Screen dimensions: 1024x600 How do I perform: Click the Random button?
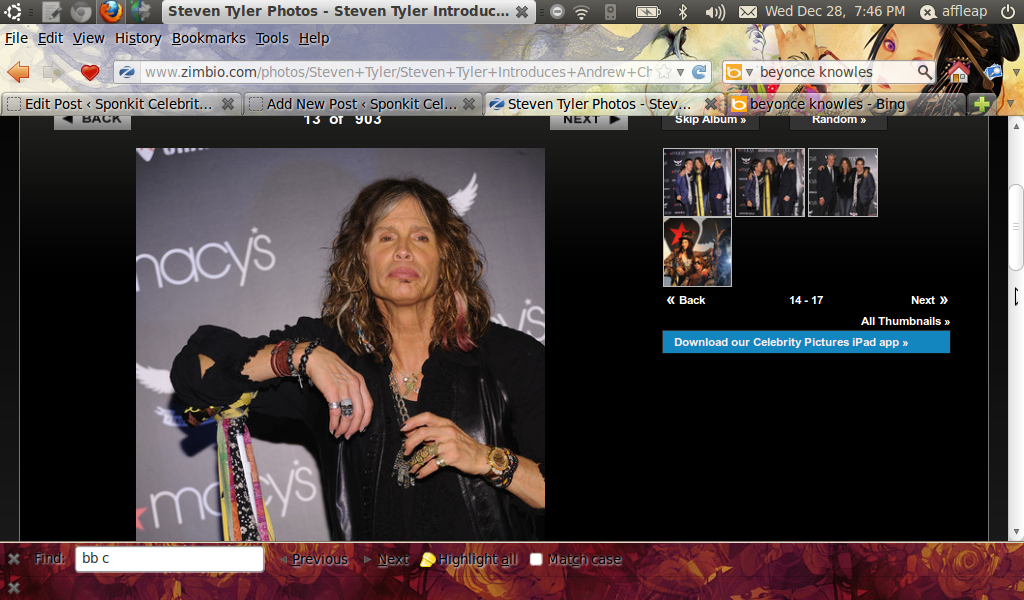[839, 121]
